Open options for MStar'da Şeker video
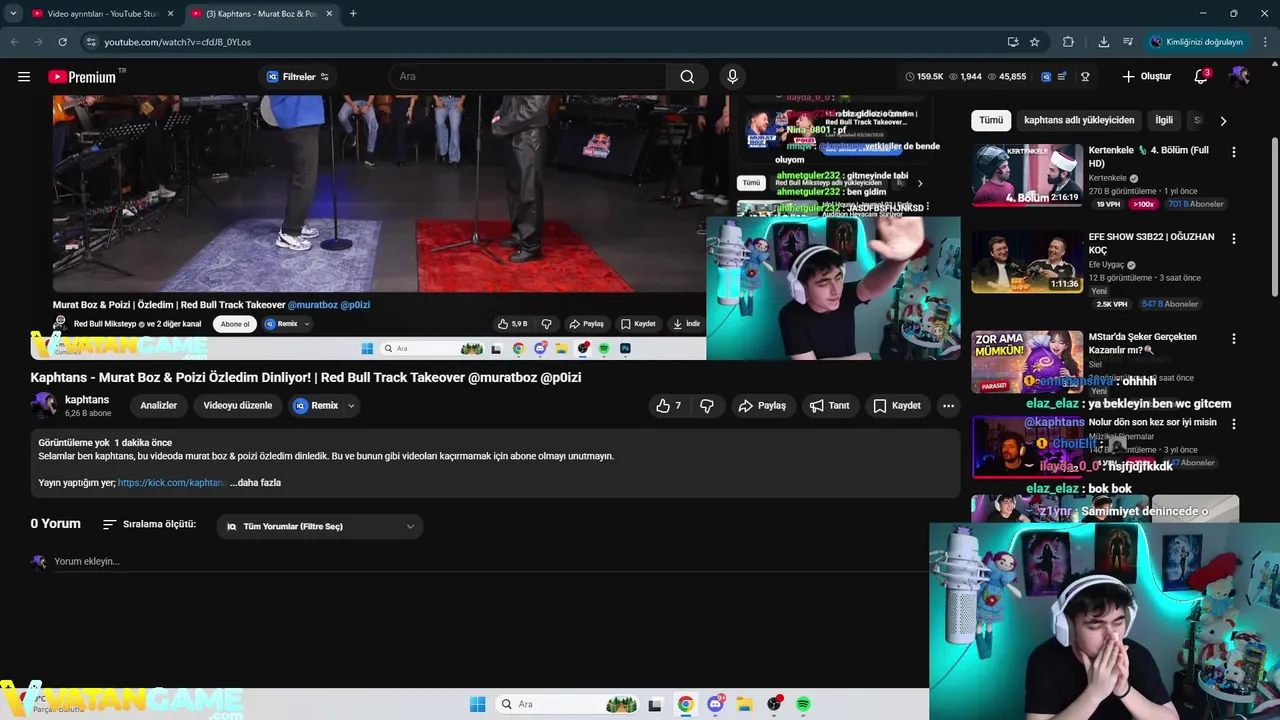Screen dimensions: 1280x720 (1233, 339)
